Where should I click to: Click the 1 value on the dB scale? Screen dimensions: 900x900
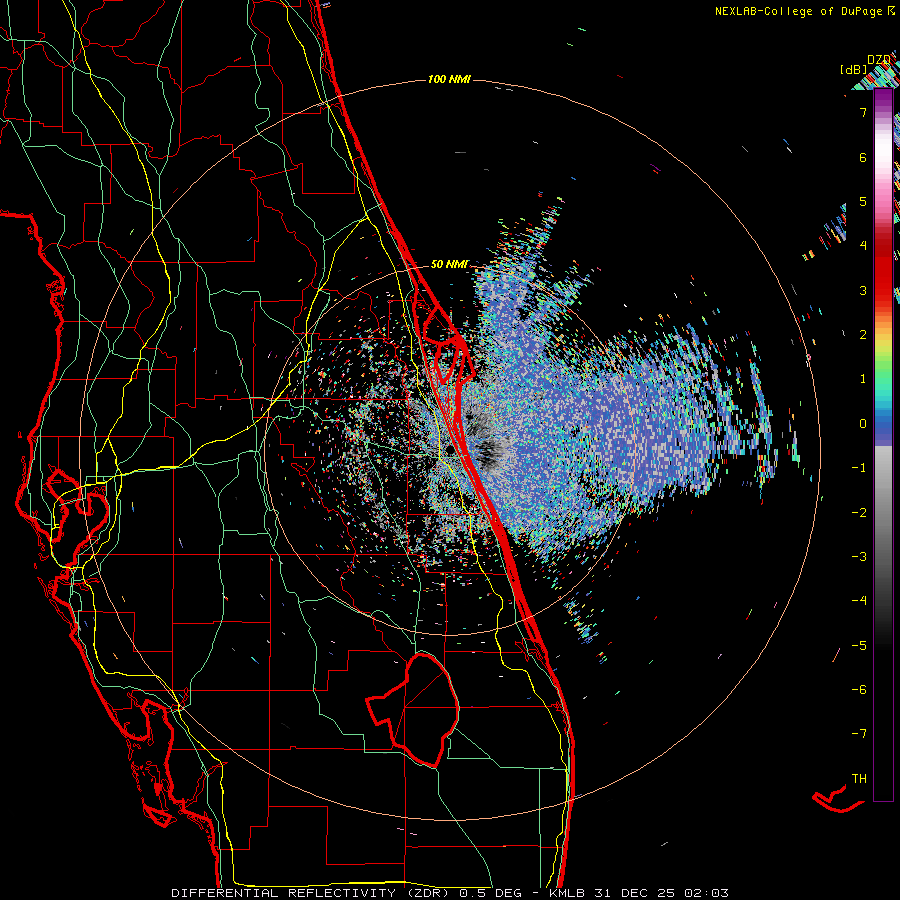click(863, 379)
